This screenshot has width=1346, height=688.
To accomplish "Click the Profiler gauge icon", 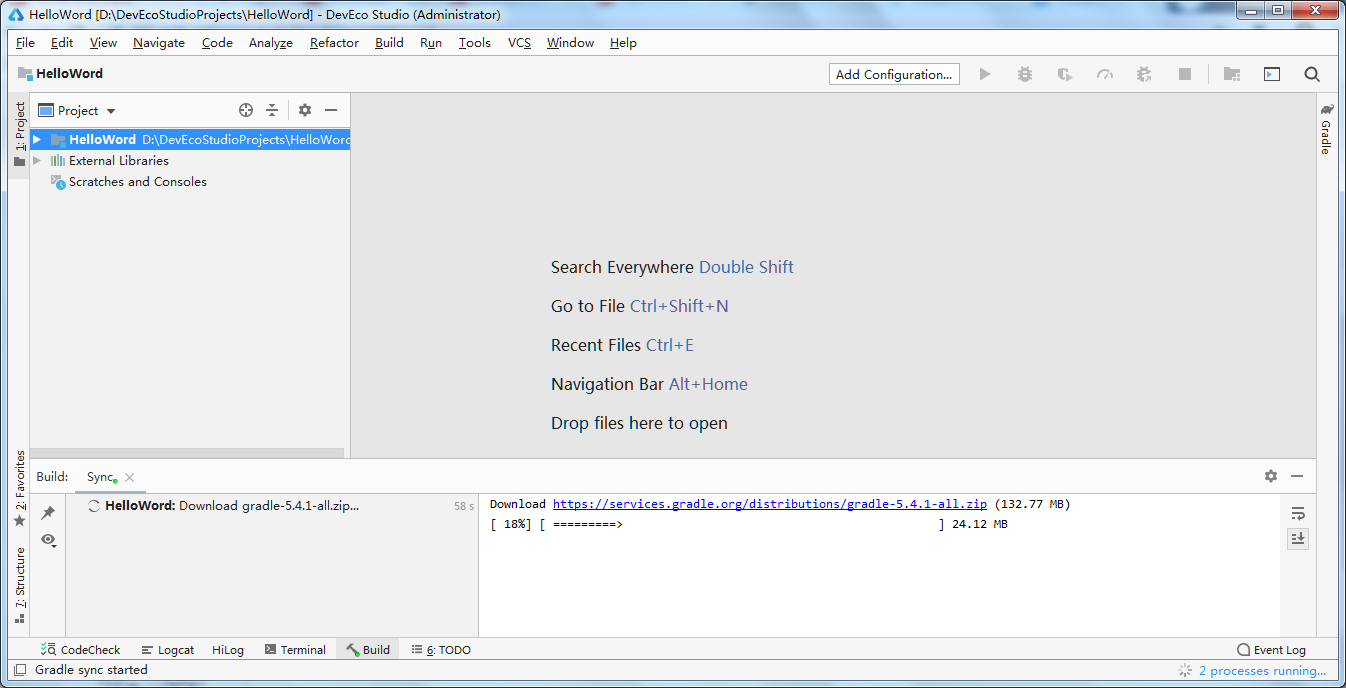I will click(1105, 74).
